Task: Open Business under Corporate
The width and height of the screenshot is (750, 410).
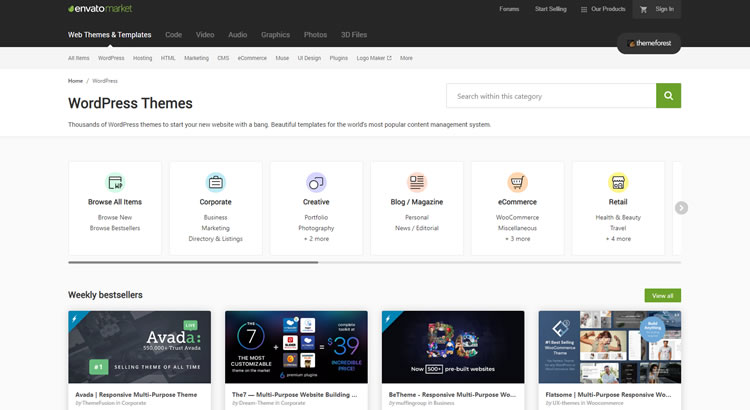Action: pos(216,217)
